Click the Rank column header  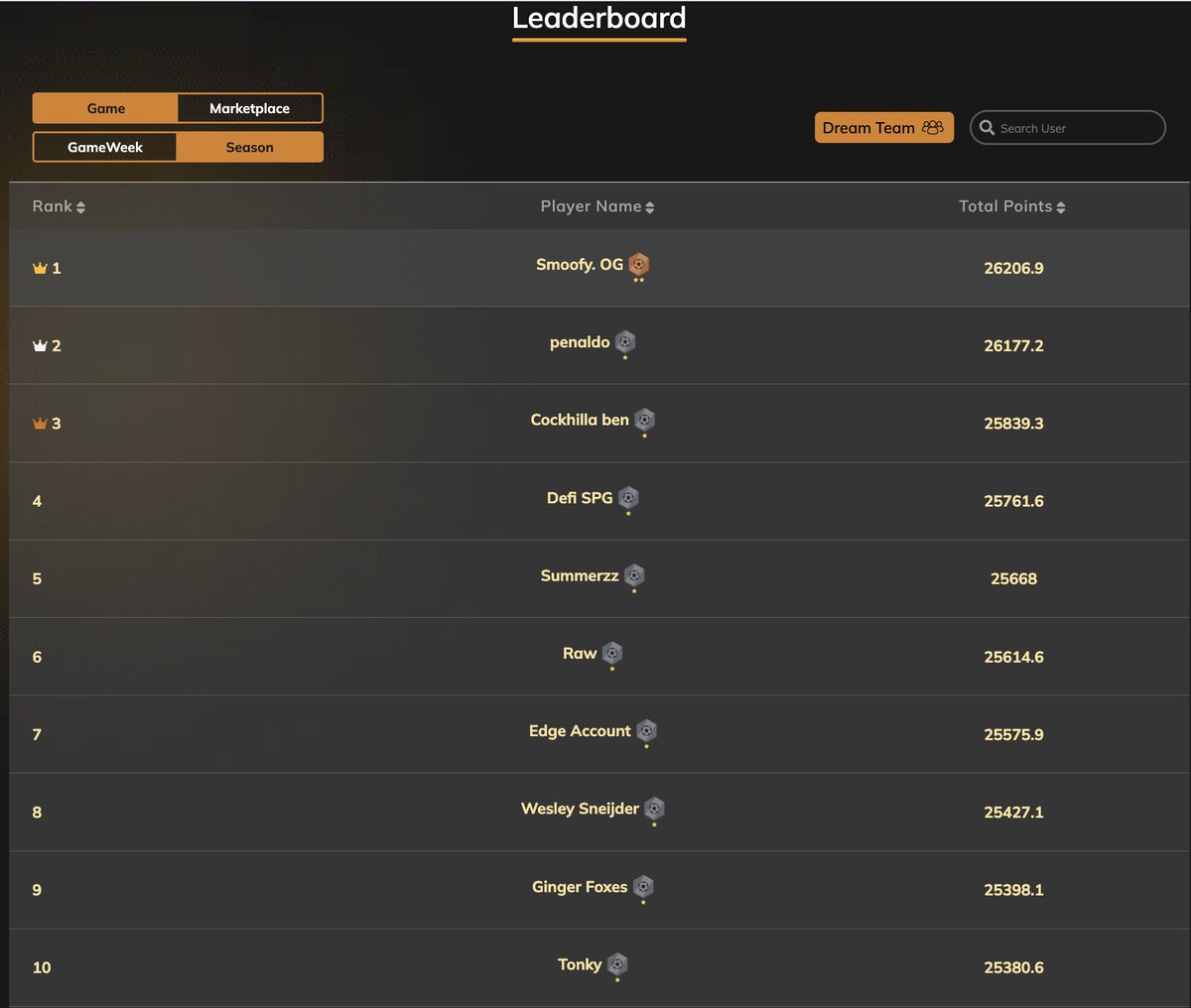pos(59,206)
